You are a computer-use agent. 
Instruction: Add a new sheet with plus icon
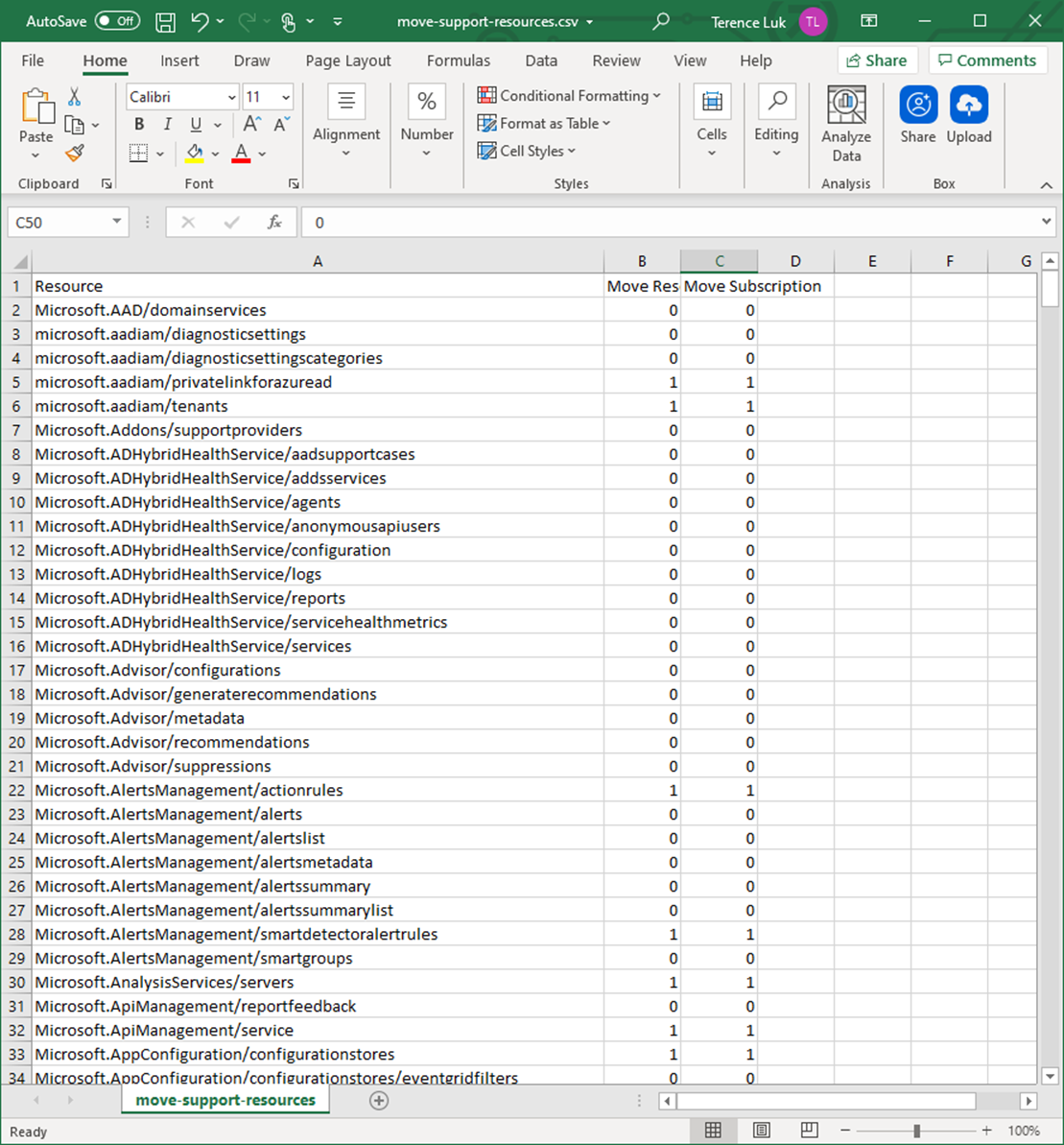point(379,1101)
